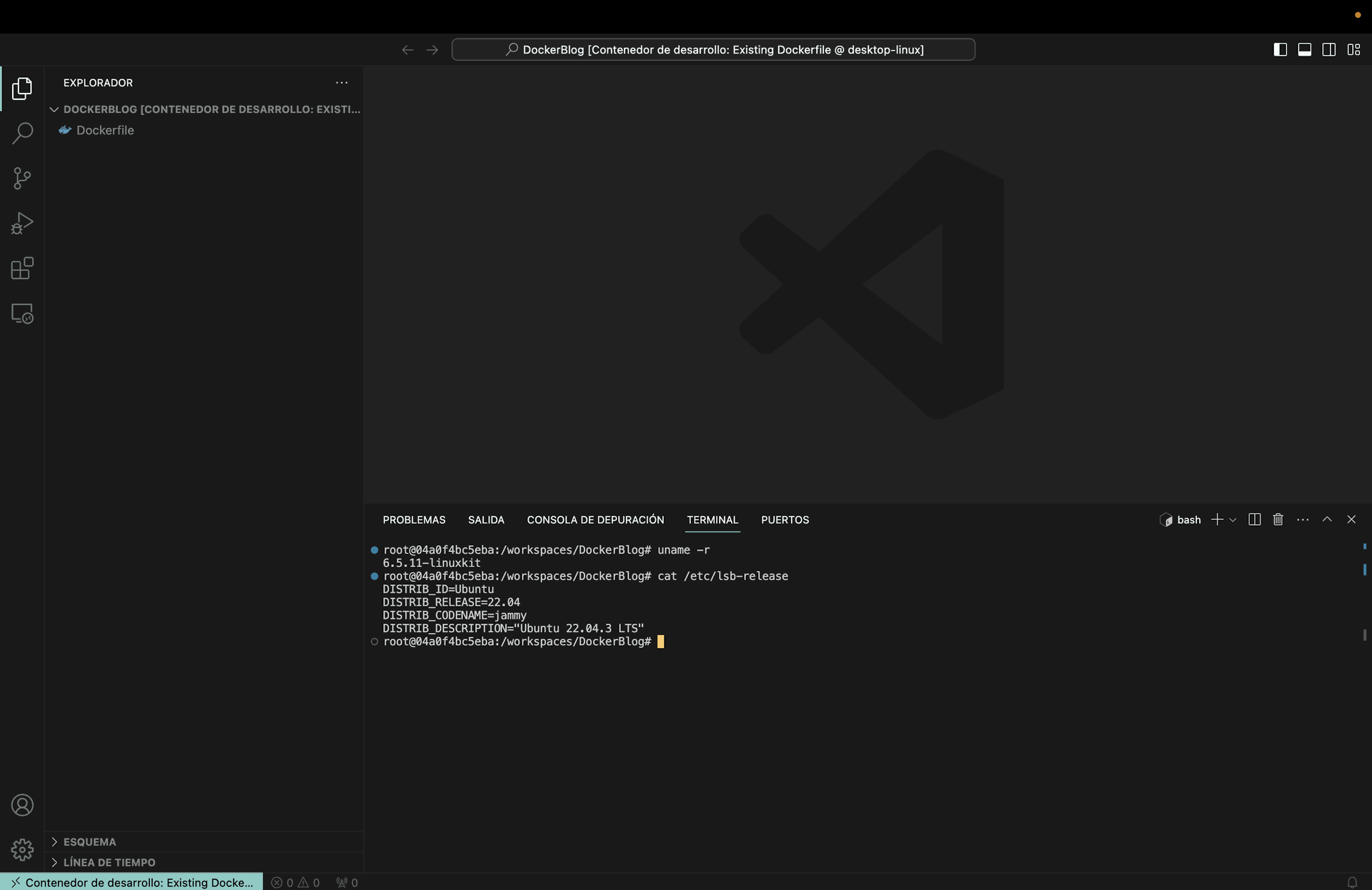Image resolution: width=1372 pixels, height=890 pixels.
Task: Open the Source Control view
Action: (22, 179)
